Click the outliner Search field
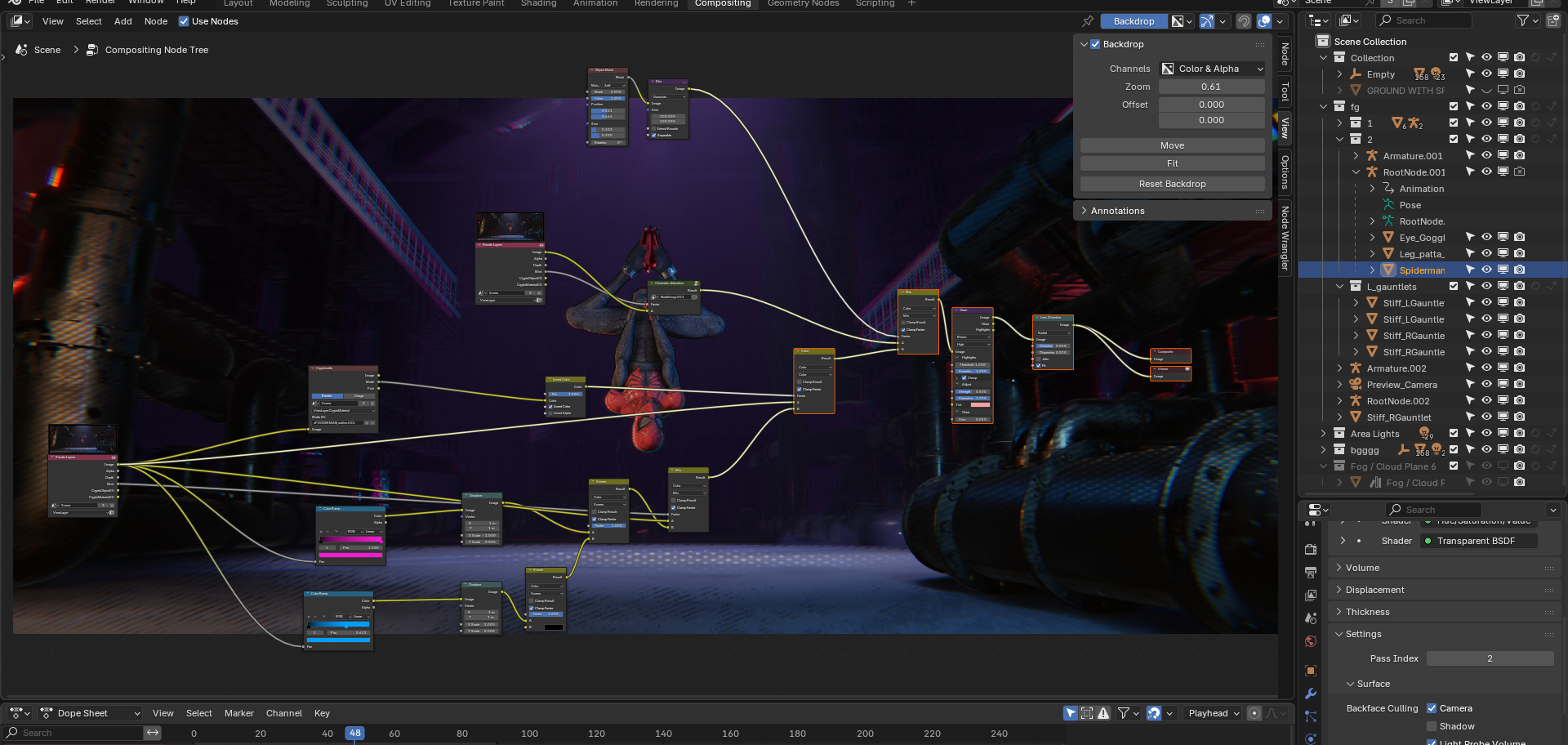This screenshot has width=1568, height=745. [1423, 20]
